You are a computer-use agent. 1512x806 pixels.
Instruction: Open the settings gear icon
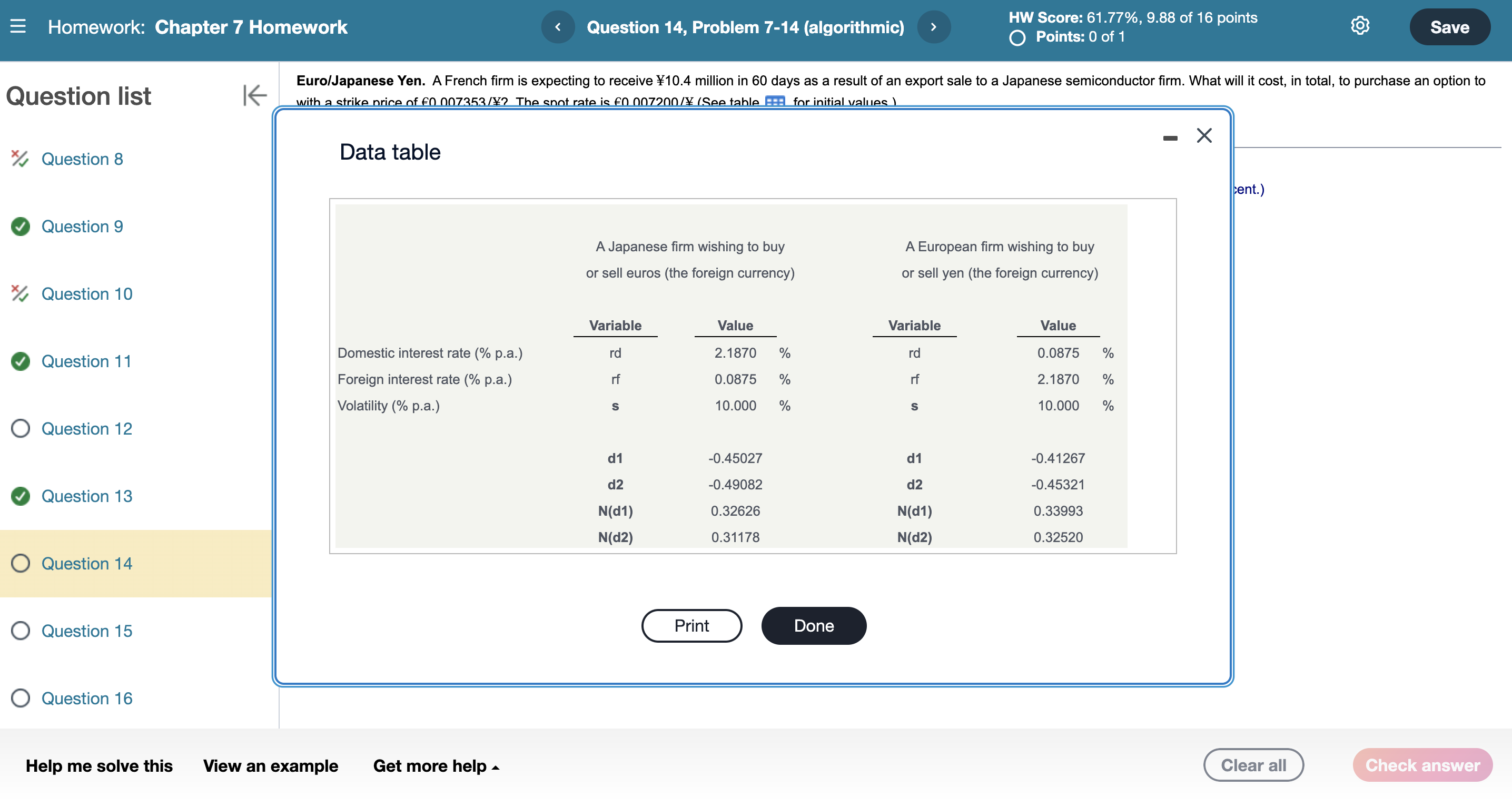(x=1359, y=26)
